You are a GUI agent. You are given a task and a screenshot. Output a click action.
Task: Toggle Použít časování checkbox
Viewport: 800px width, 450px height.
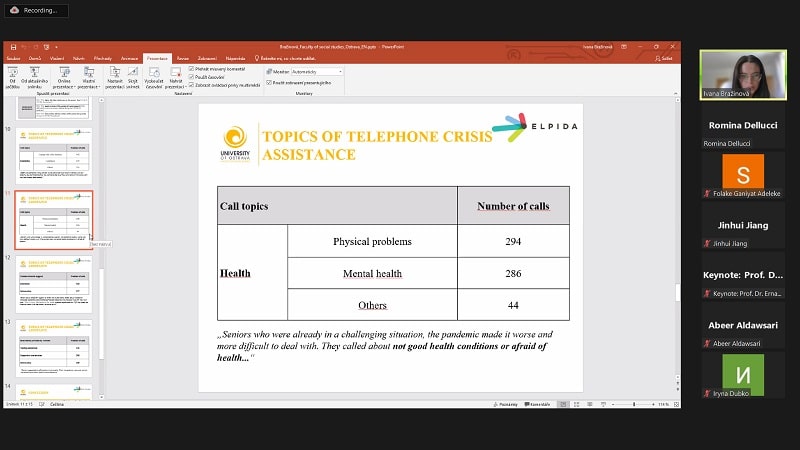(x=191, y=77)
